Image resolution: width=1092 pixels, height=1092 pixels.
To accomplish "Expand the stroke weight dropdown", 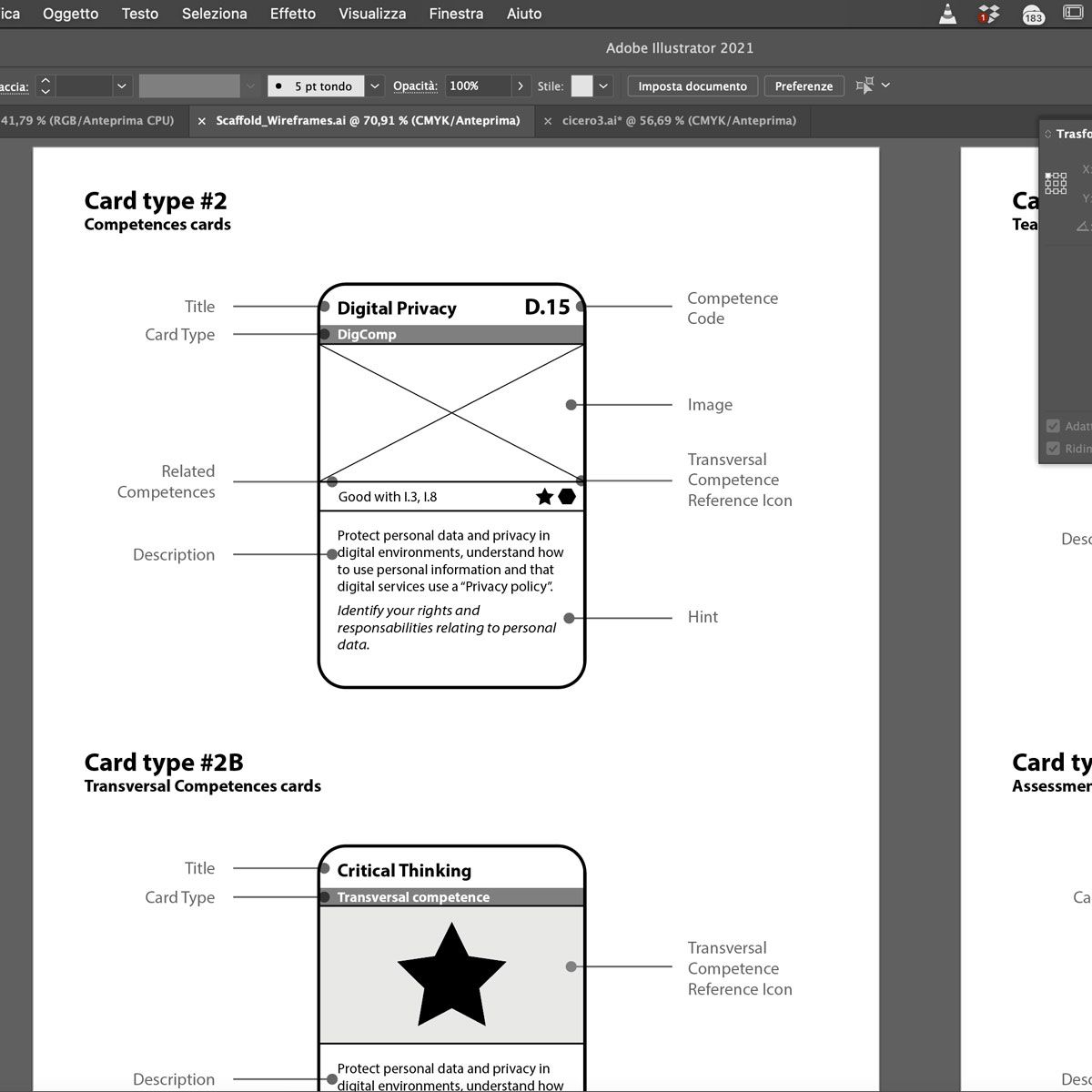I will (x=122, y=86).
